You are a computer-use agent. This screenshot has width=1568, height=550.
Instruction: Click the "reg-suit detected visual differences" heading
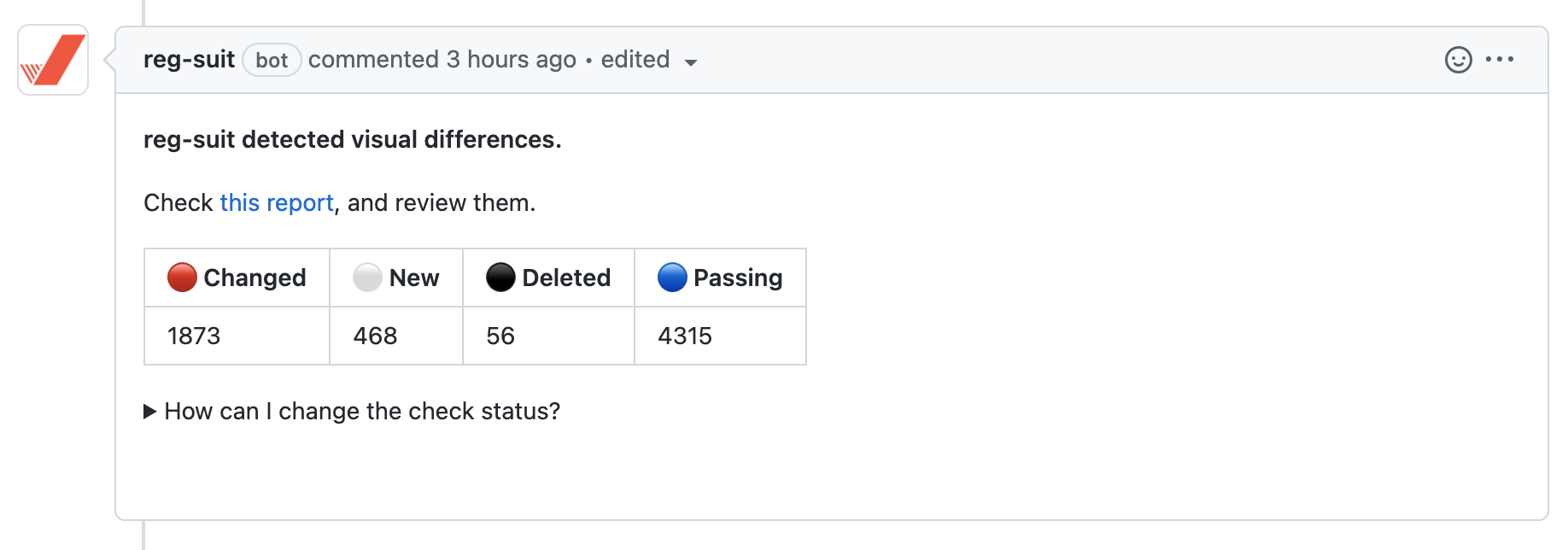click(x=352, y=140)
